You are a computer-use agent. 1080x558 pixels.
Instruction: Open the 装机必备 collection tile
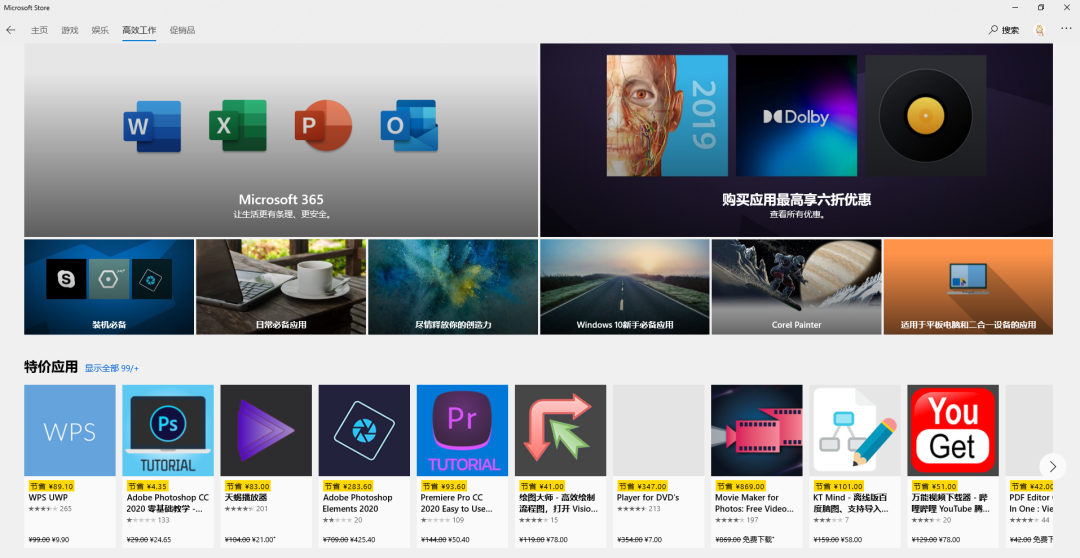click(x=109, y=287)
